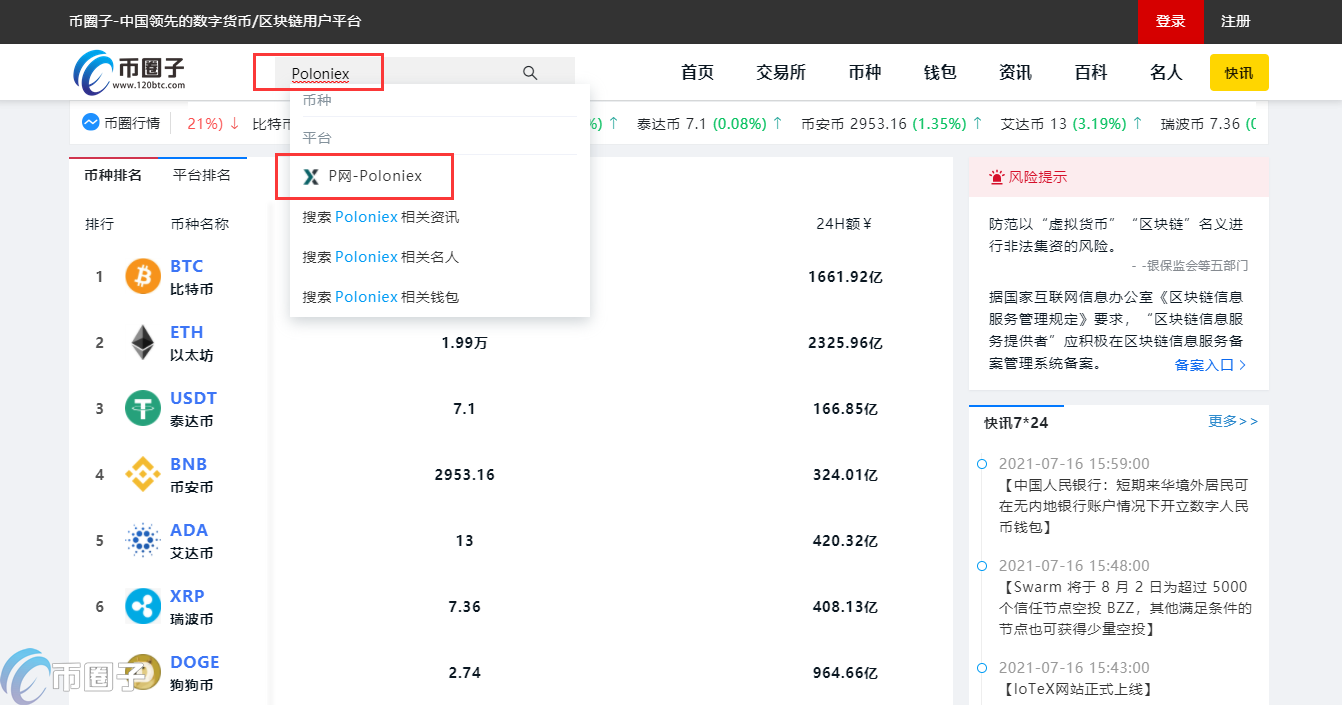Click the red 登录 button
The height and width of the screenshot is (705, 1342).
point(1170,21)
